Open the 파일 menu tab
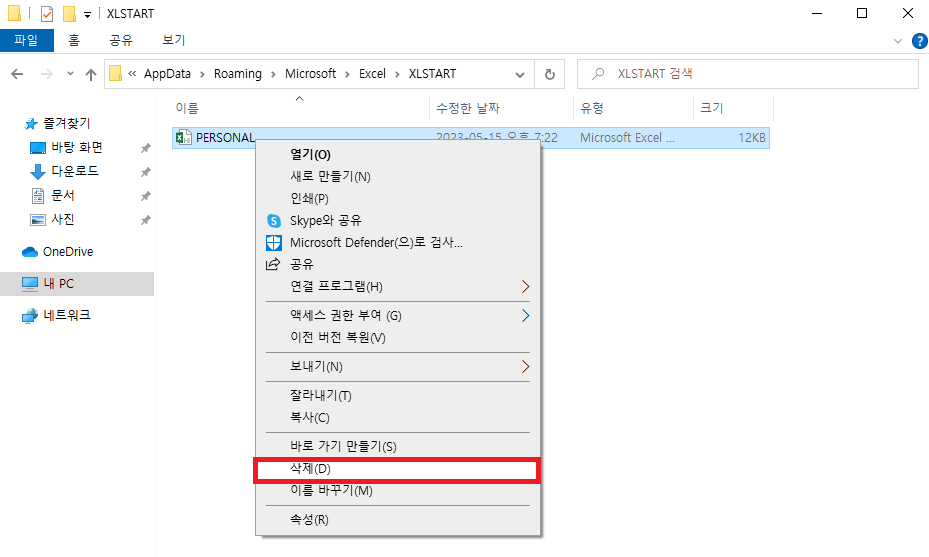 pyautogui.click(x=27, y=40)
